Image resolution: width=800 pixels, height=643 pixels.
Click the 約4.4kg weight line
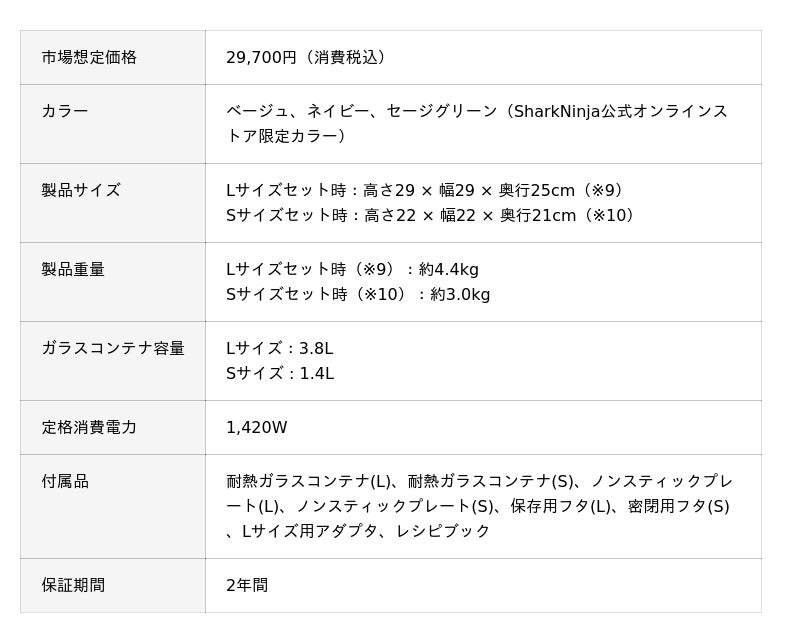[352, 269]
